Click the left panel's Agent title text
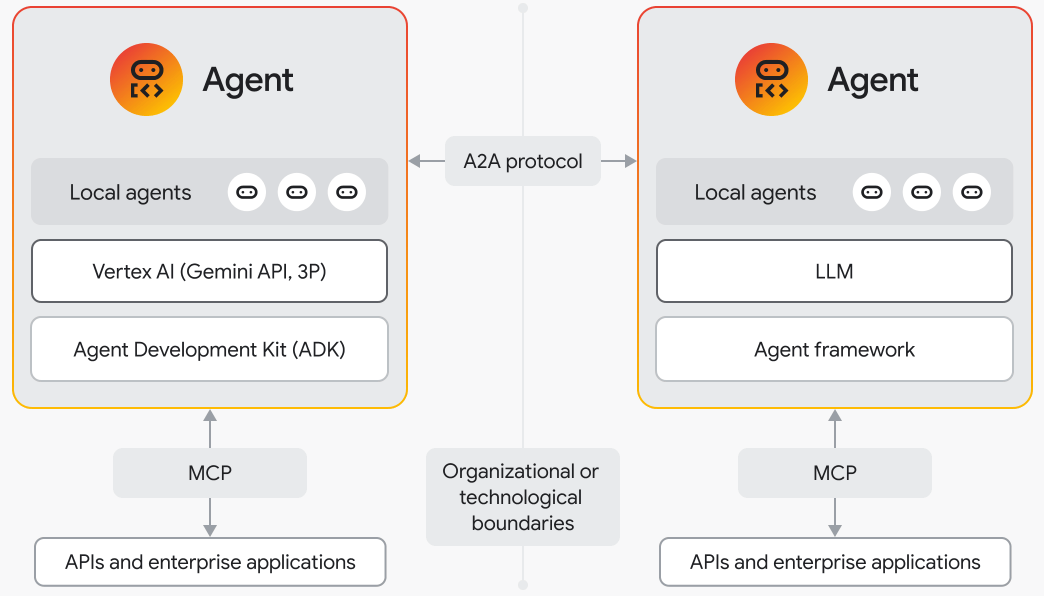 click(x=248, y=80)
